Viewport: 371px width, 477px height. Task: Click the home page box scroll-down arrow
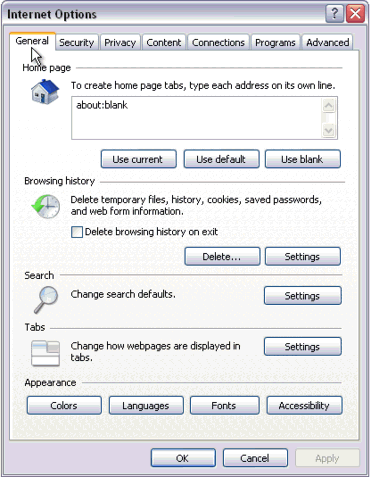[x=329, y=130]
